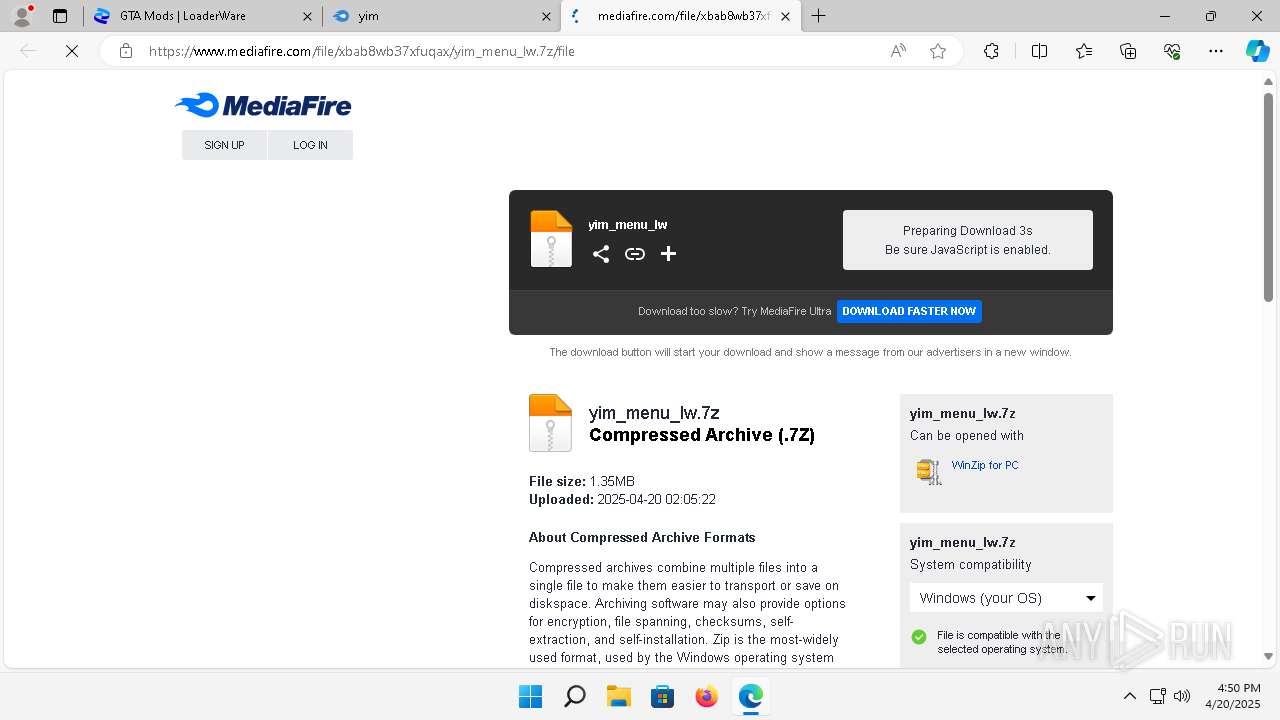Toggle Split screen icon
The image size is (1280, 720).
click(1039, 51)
